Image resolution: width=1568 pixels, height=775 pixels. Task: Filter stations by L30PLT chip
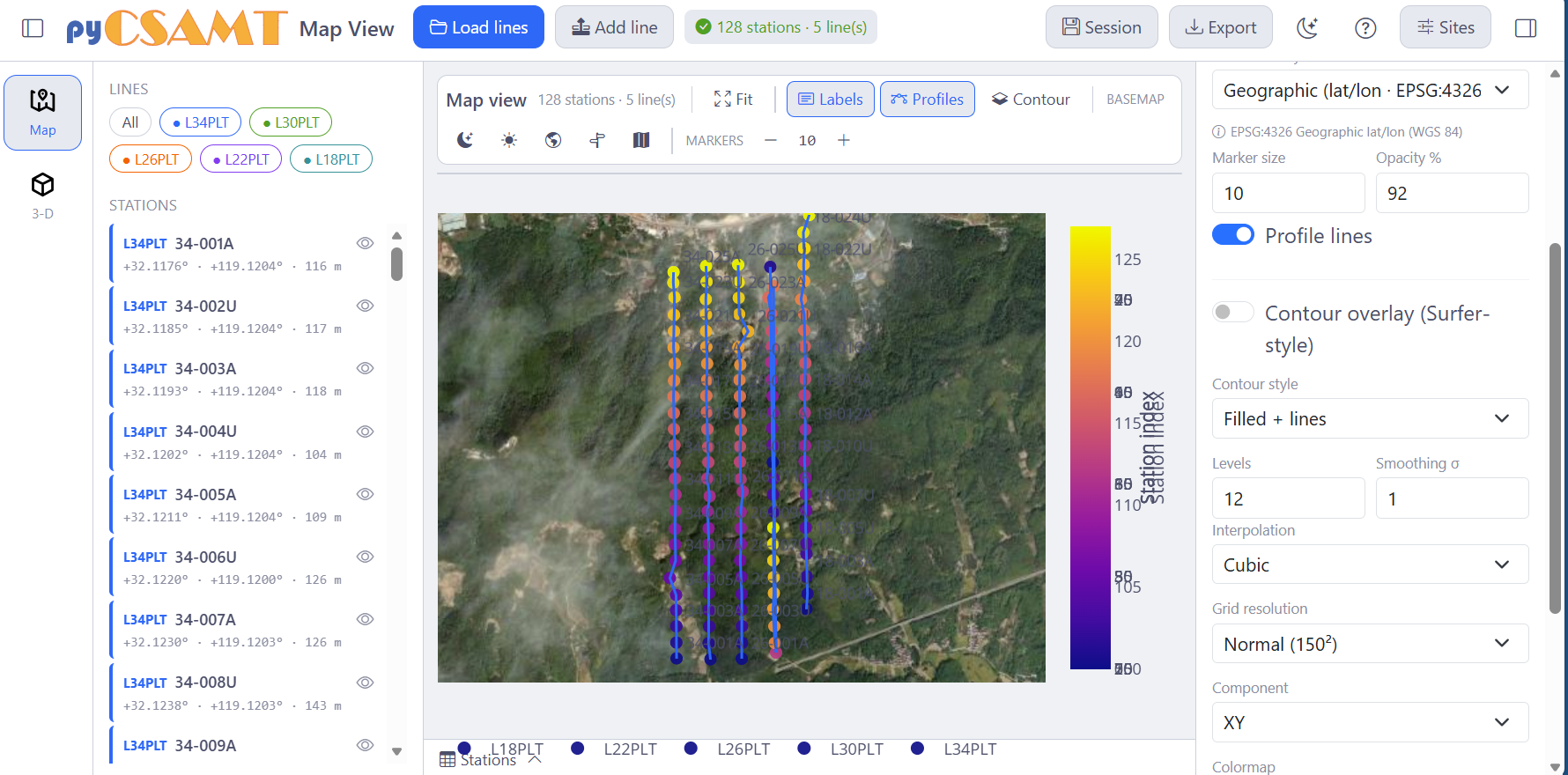(x=291, y=122)
